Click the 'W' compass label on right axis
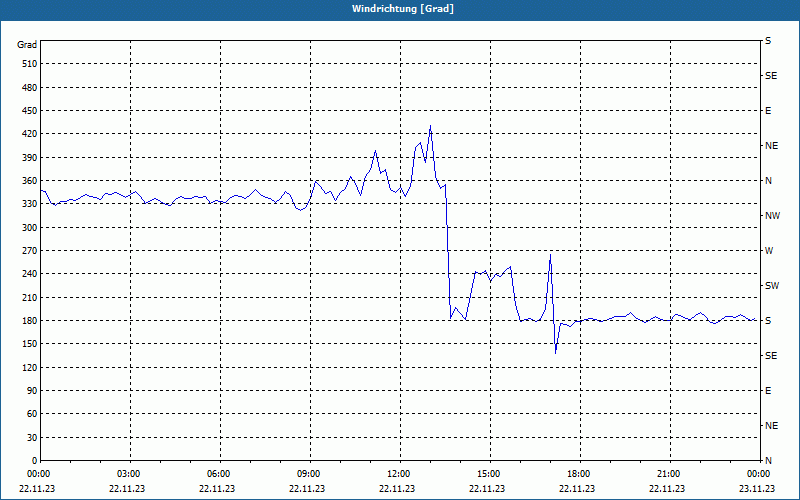 [x=769, y=251]
